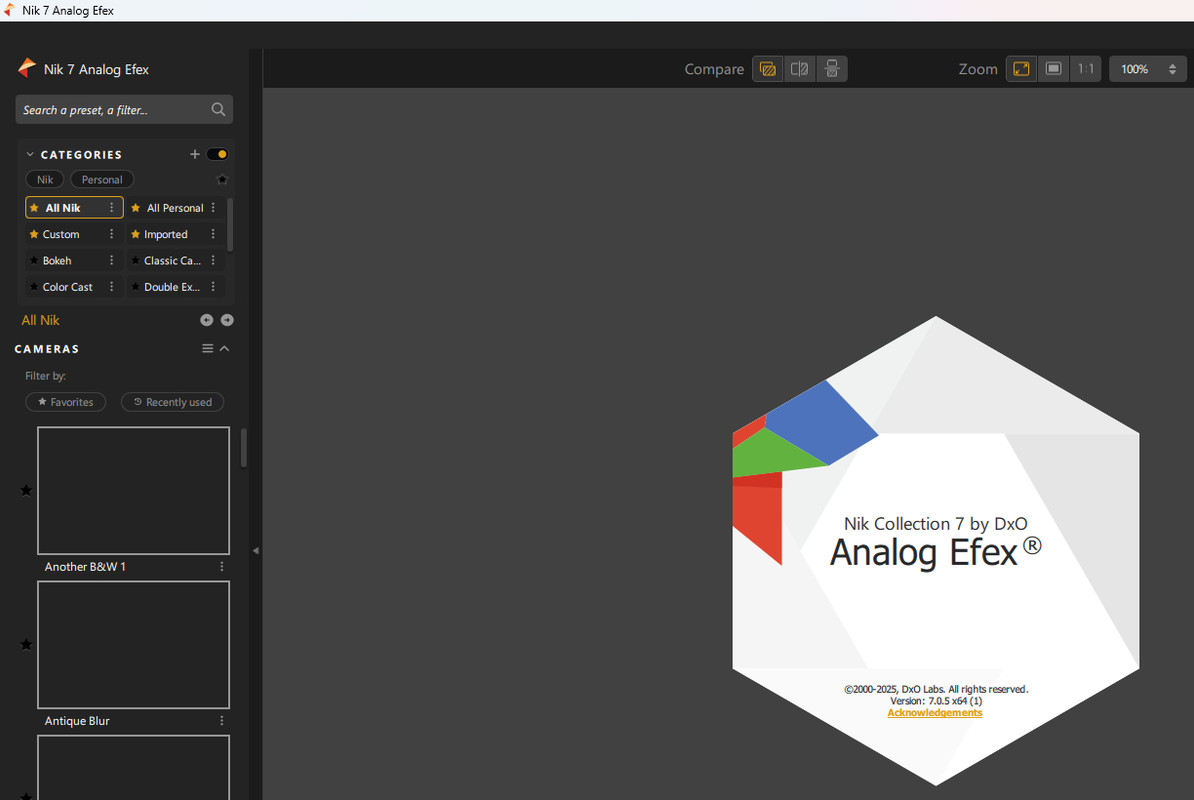Viewport: 1194px width, 800px height.
Task: Select the All Nik category
Action: tap(74, 208)
